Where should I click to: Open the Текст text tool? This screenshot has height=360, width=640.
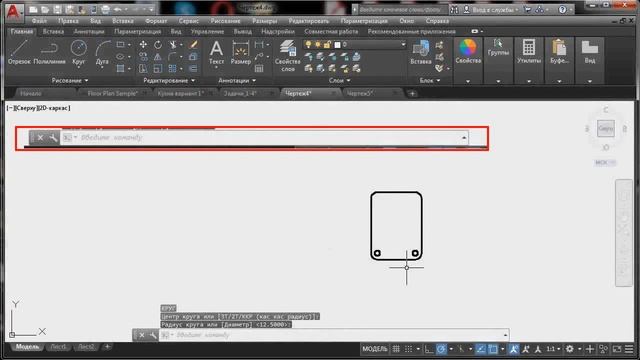click(216, 52)
